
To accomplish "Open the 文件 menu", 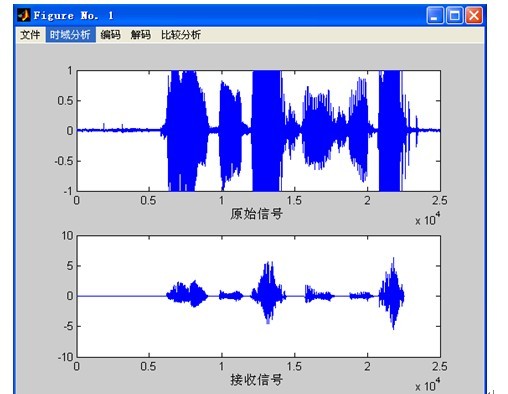I will point(30,35).
